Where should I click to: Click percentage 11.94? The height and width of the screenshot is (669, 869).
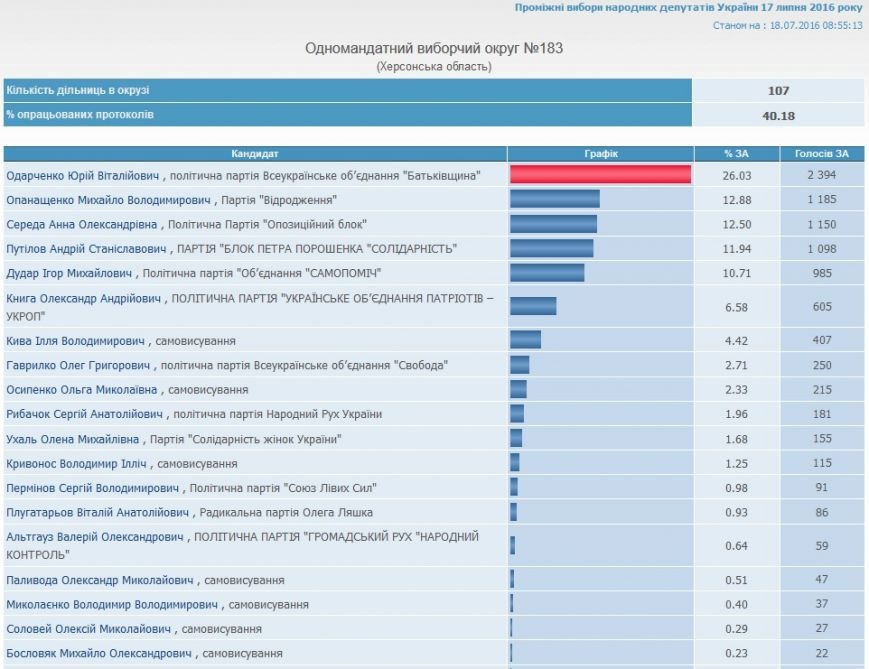tap(737, 249)
